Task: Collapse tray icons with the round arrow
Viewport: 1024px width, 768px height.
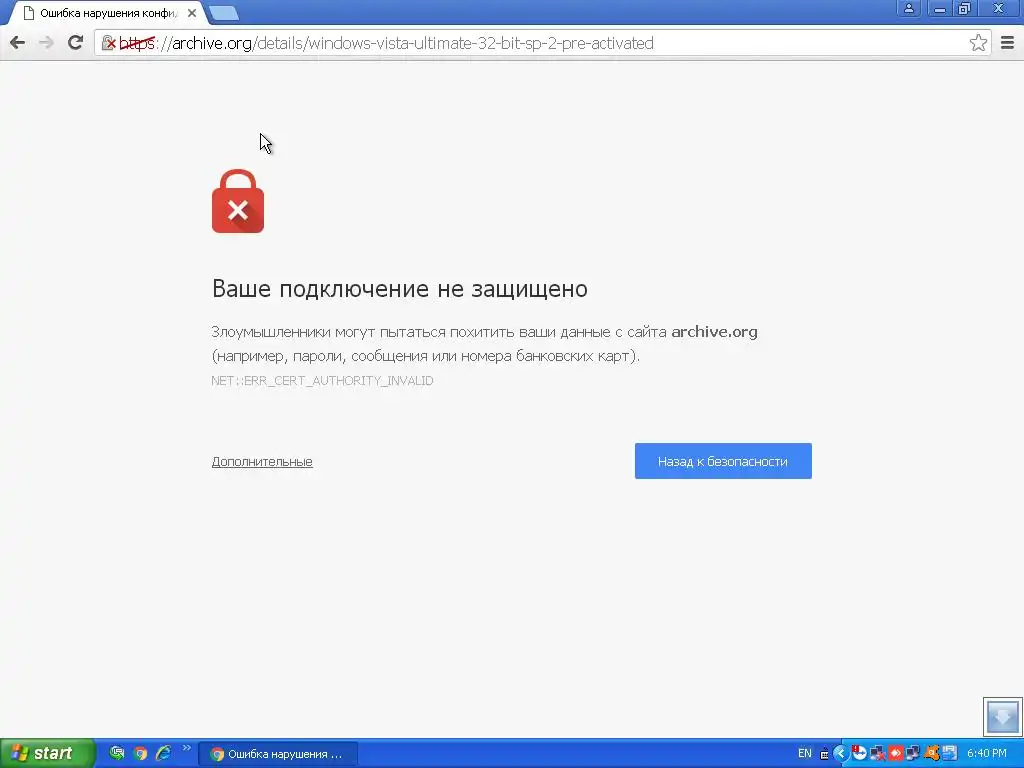Action: point(840,754)
